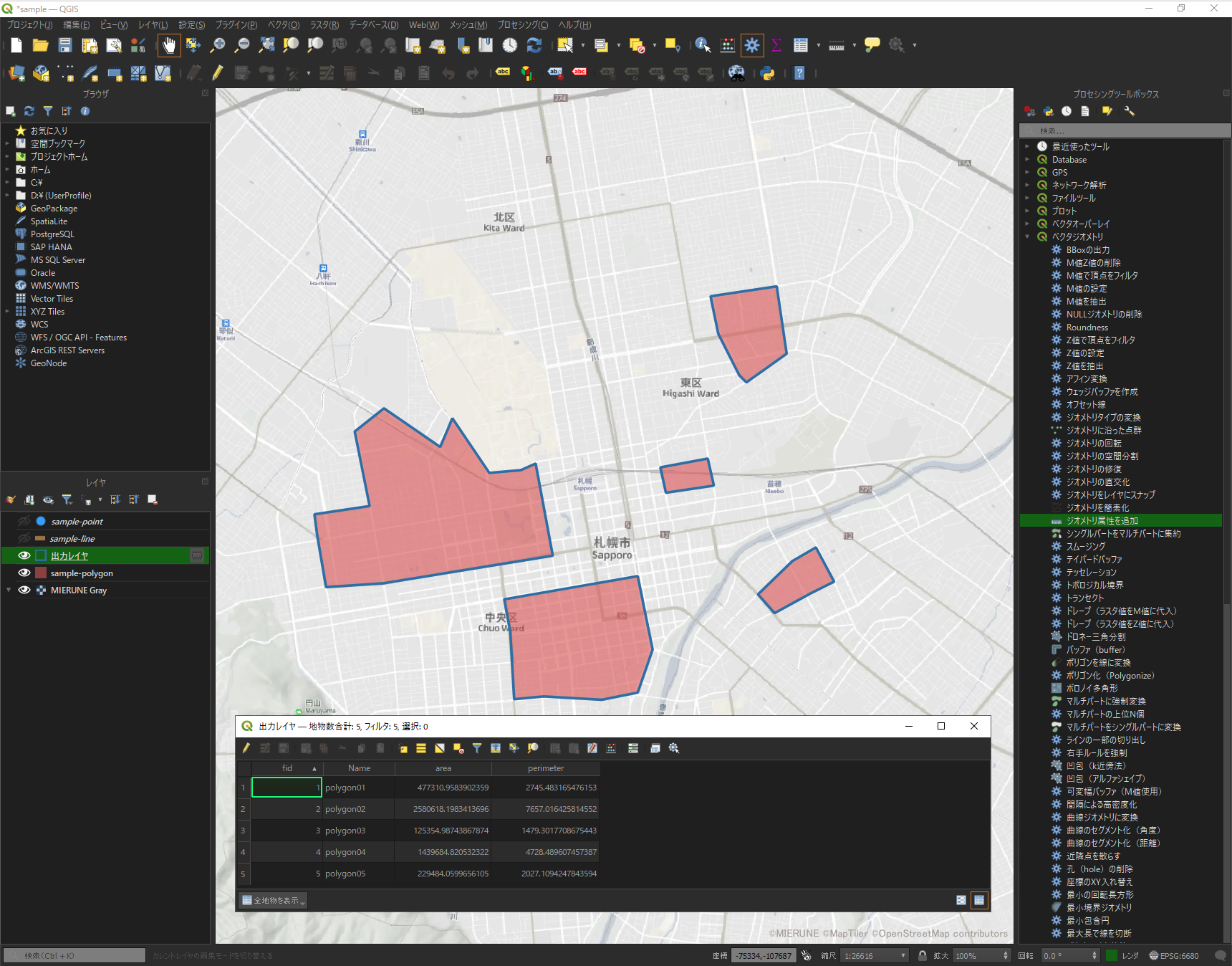Hide the sample-polygon layer
The image size is (1232, 966).
[x=24, y=573]
